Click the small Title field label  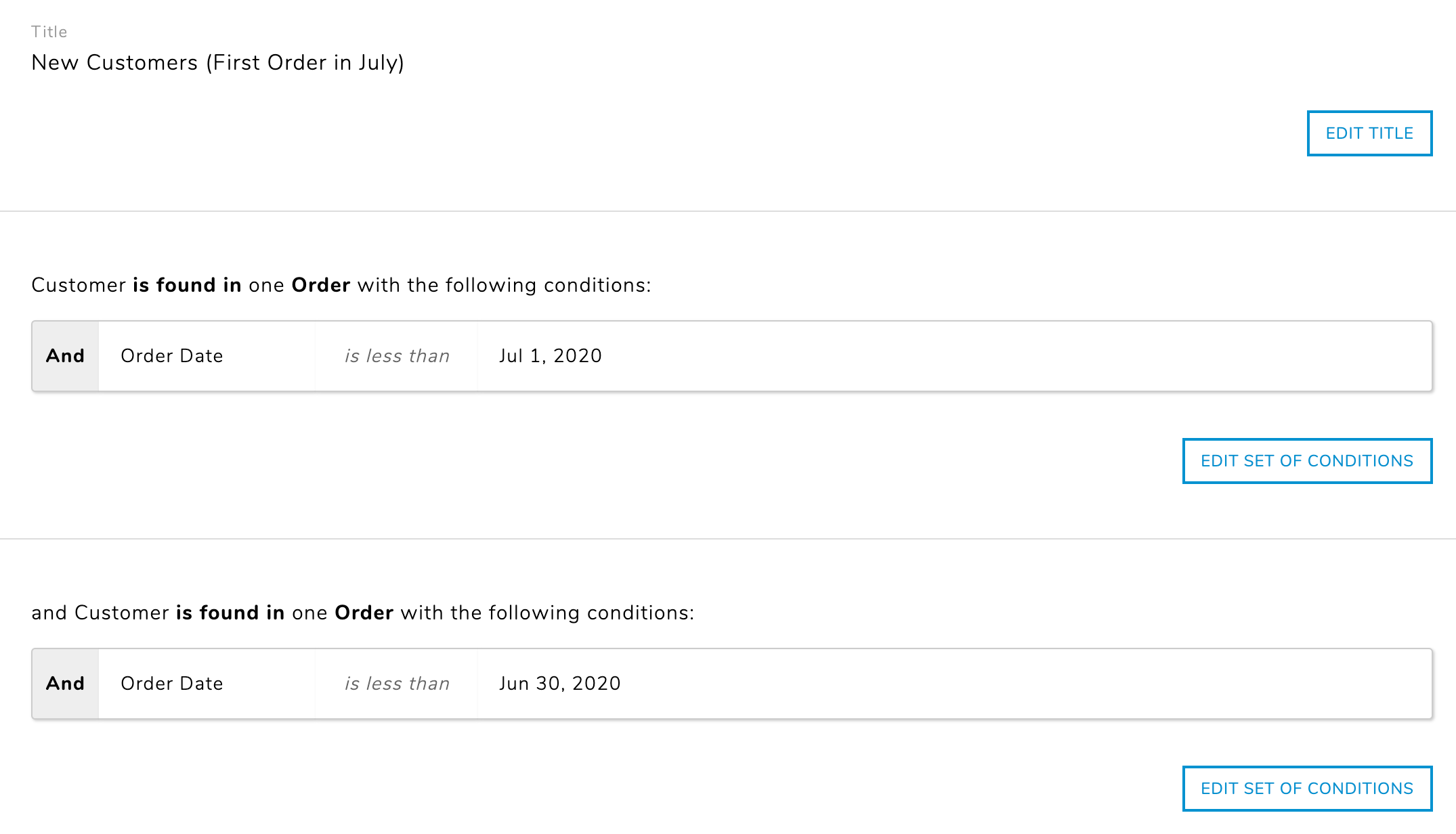(49, 32)
